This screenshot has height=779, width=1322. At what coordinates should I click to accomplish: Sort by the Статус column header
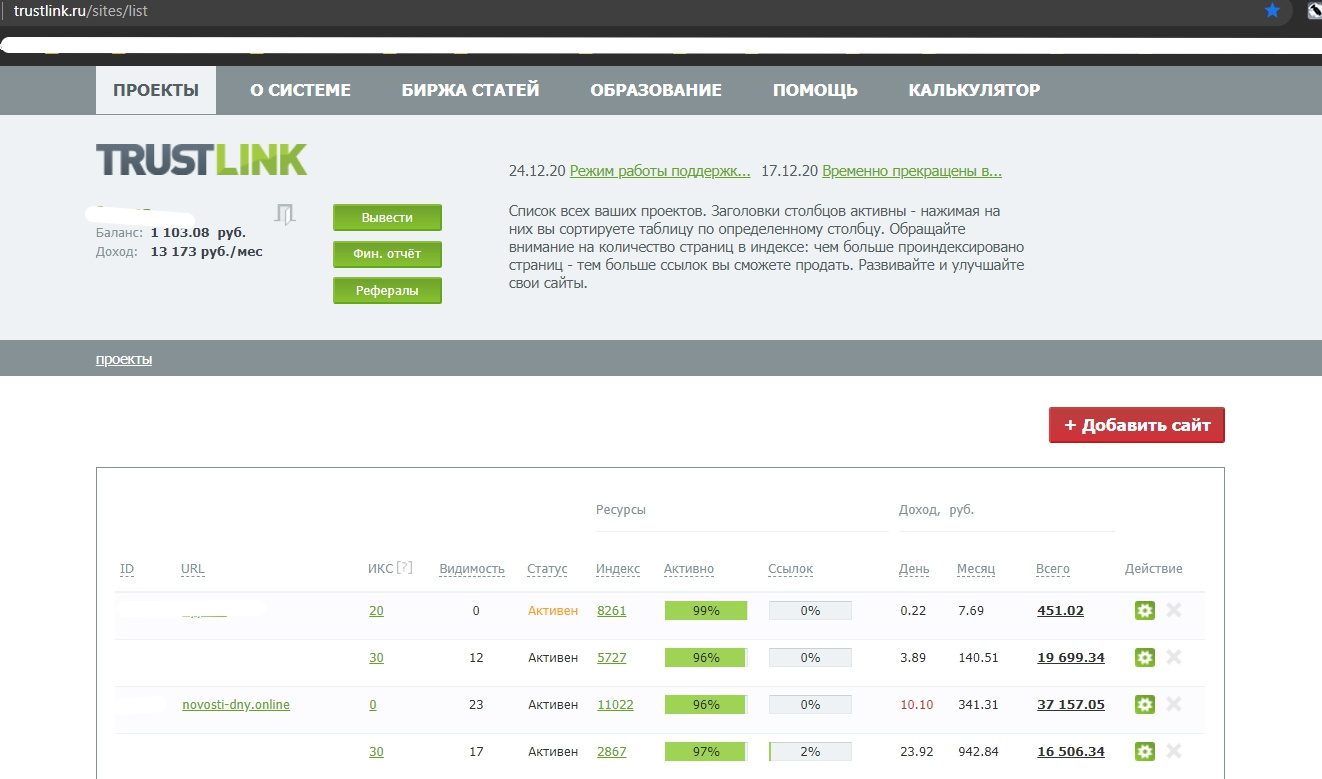(547, 569)
